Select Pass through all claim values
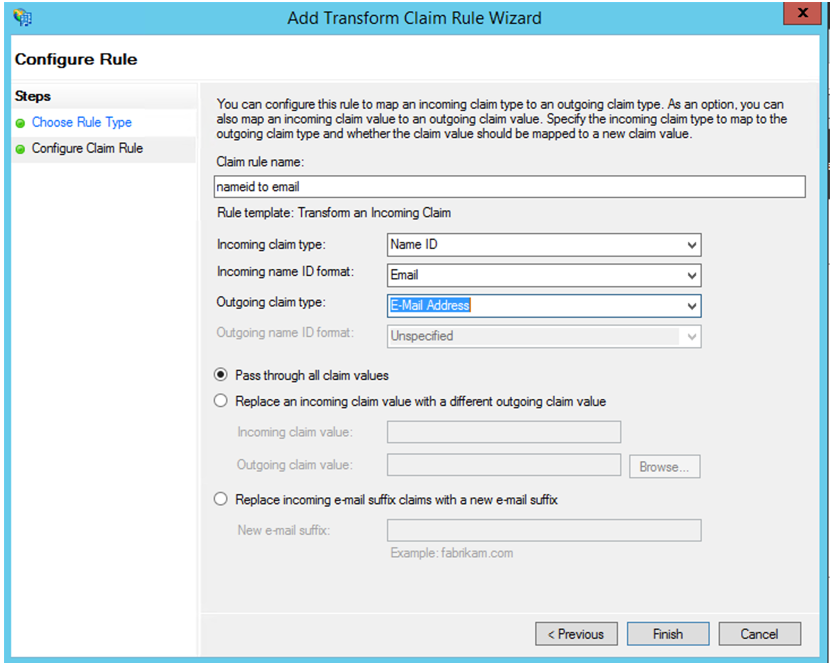This screenshot has height=663, width=834. (x=221, y=375)
